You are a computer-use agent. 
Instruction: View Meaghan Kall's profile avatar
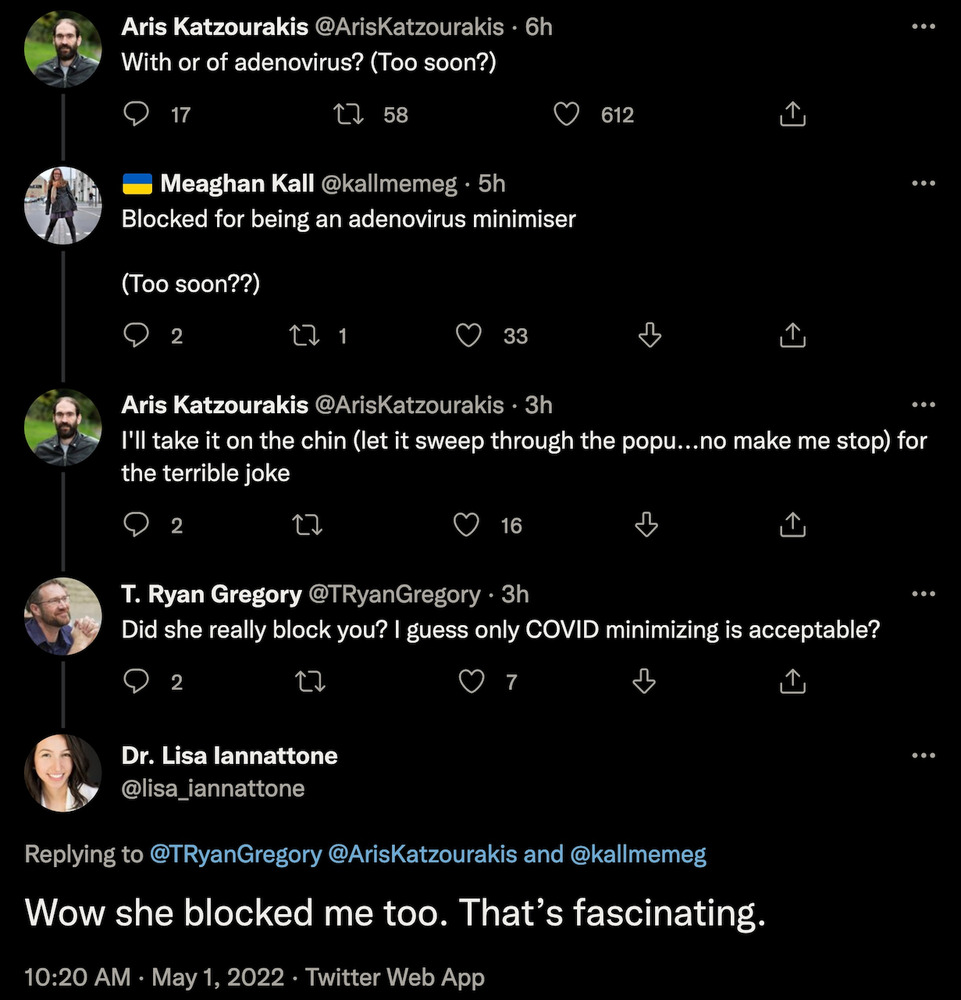point(62,204)
